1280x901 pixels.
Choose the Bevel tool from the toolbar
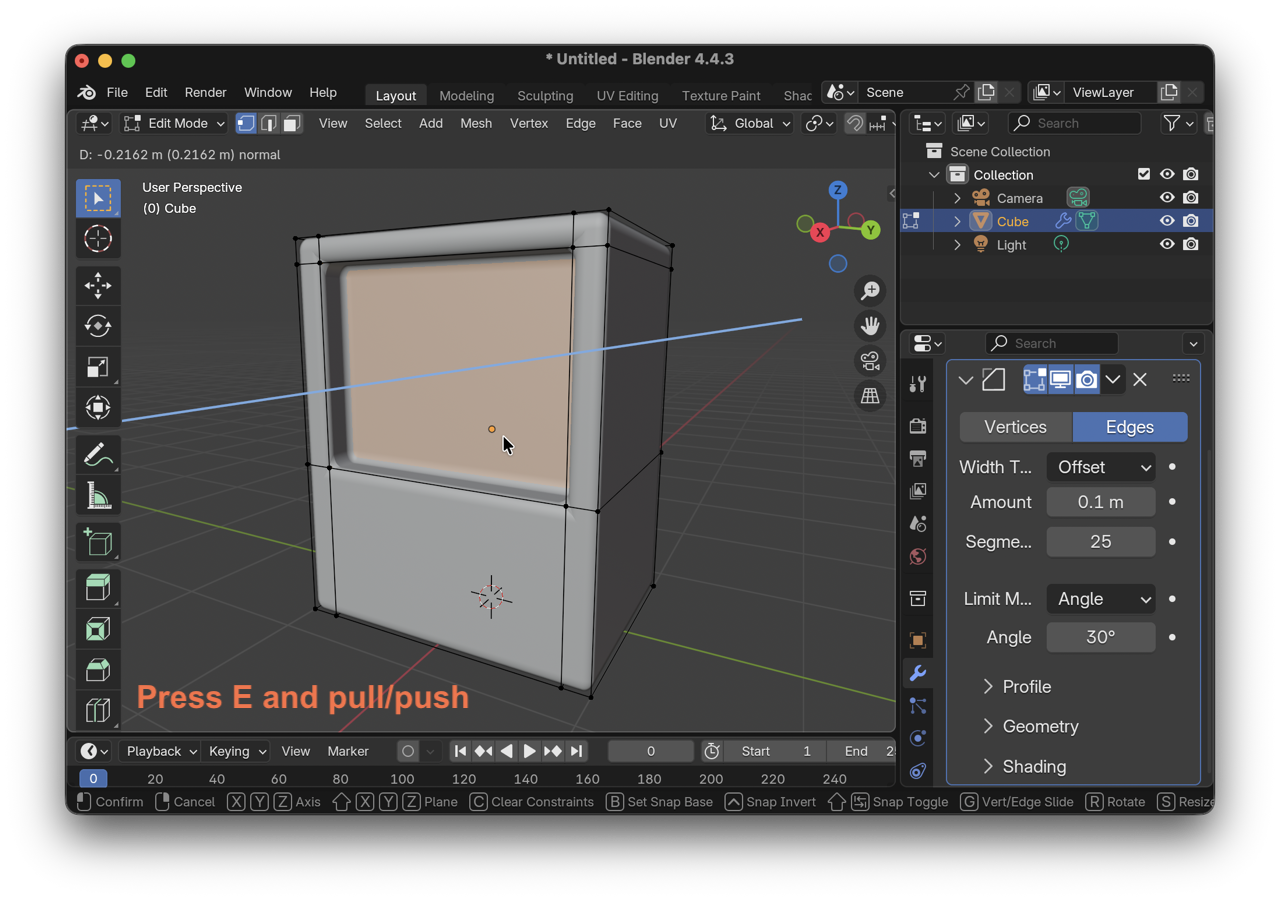coord(97,669)
